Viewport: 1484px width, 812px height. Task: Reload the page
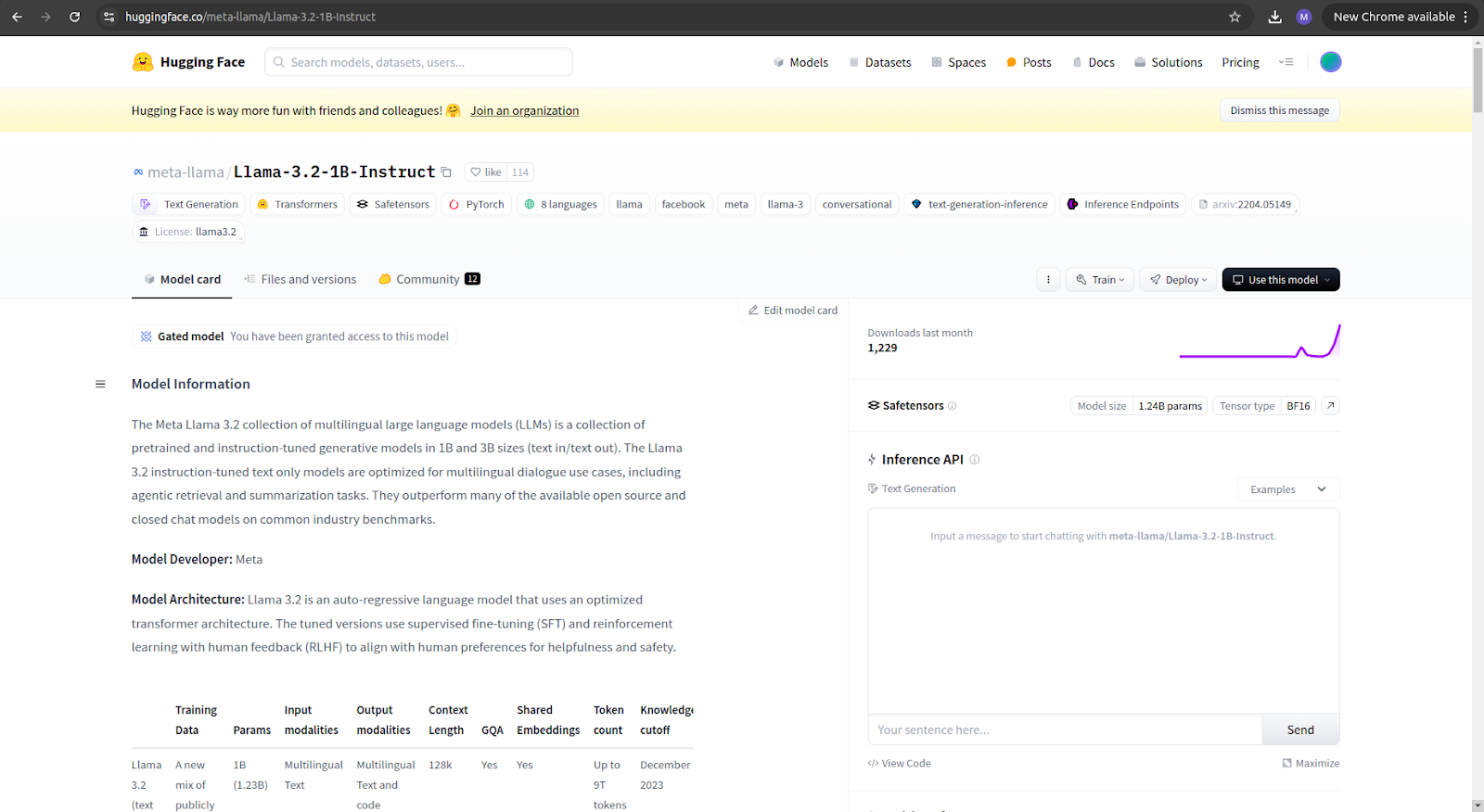click(74, 17)
